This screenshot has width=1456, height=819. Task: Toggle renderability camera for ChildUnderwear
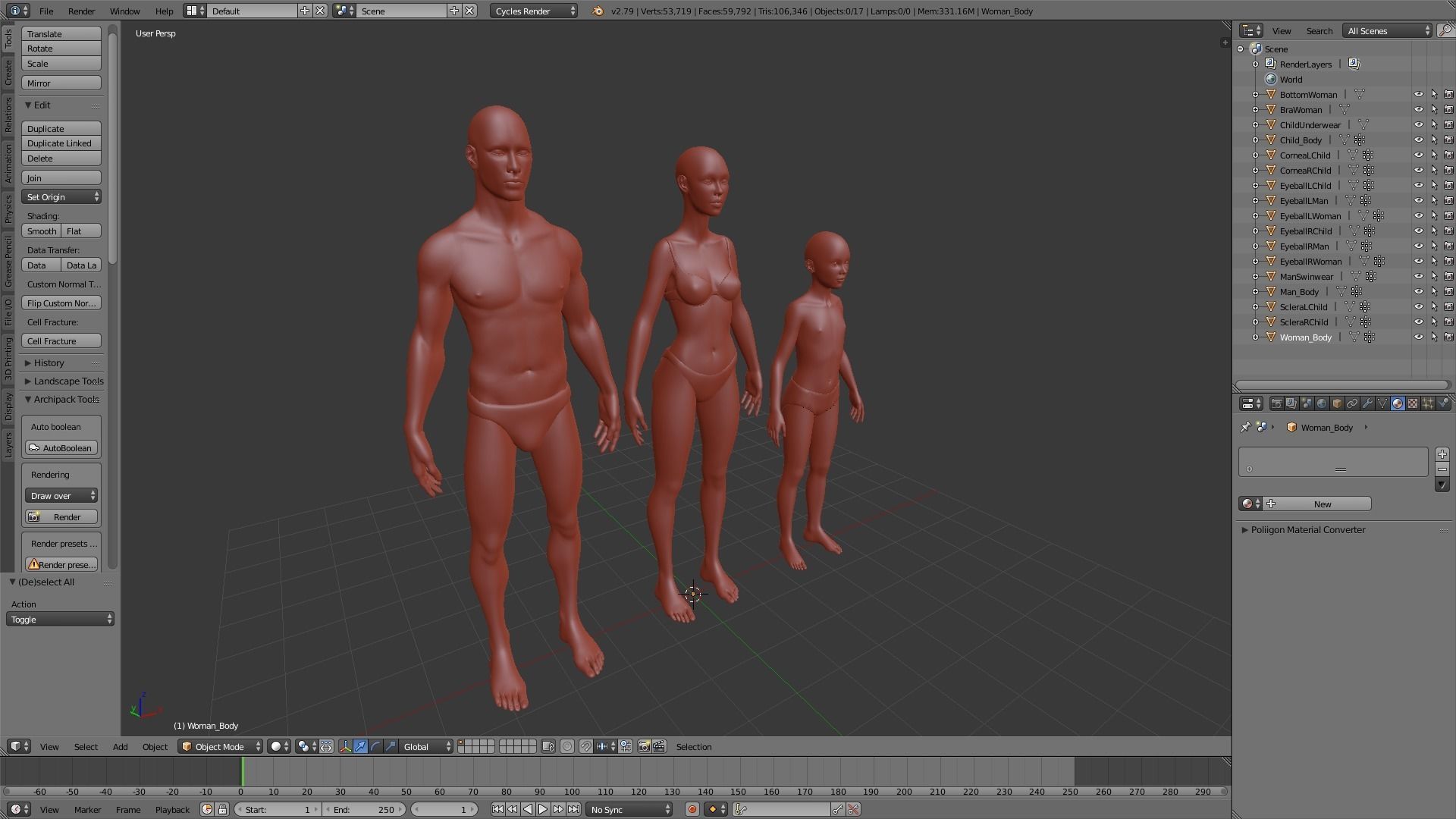(1448, 125)
